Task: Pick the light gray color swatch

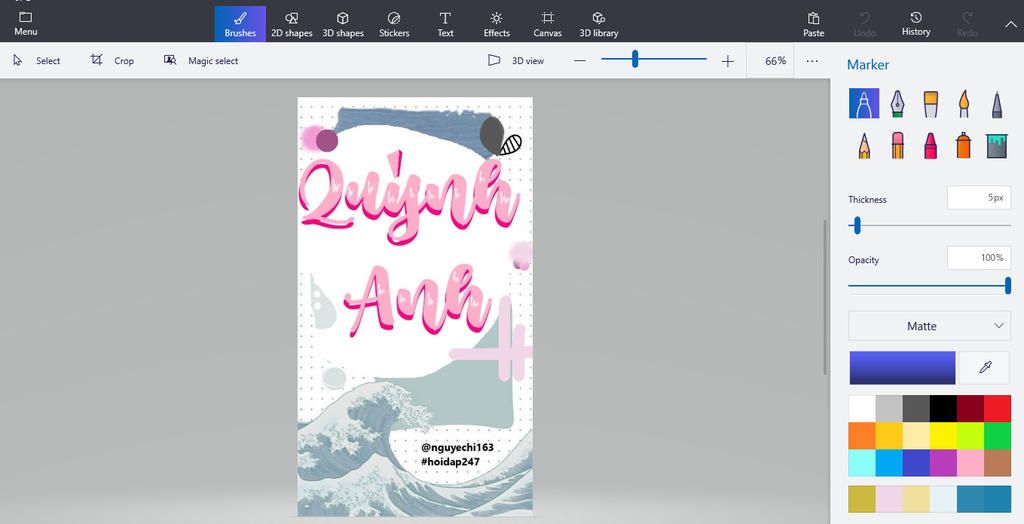Action: 889,408
